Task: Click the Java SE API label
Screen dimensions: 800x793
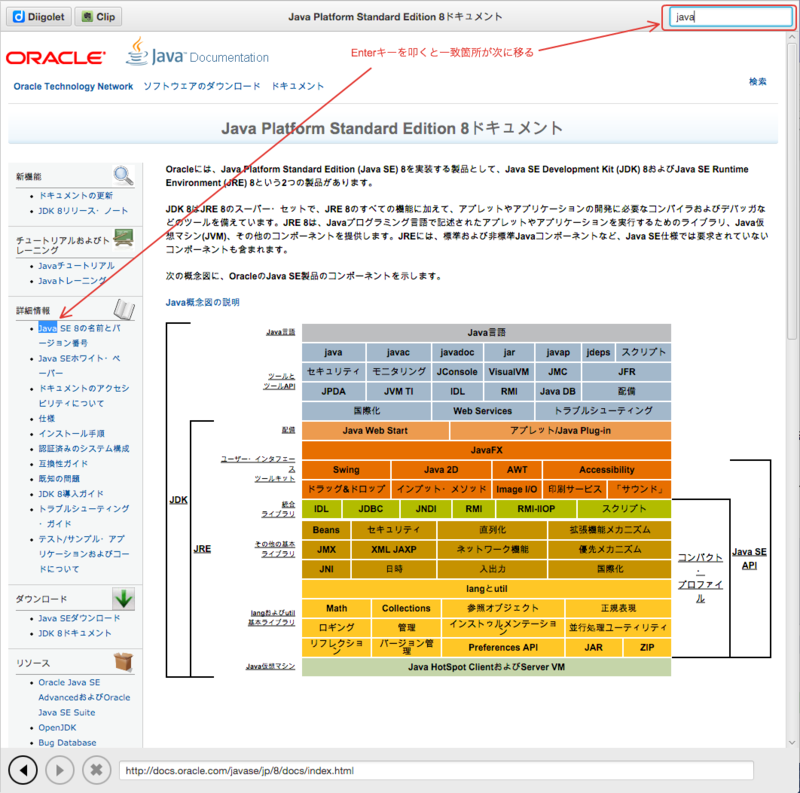Action: 749,558
